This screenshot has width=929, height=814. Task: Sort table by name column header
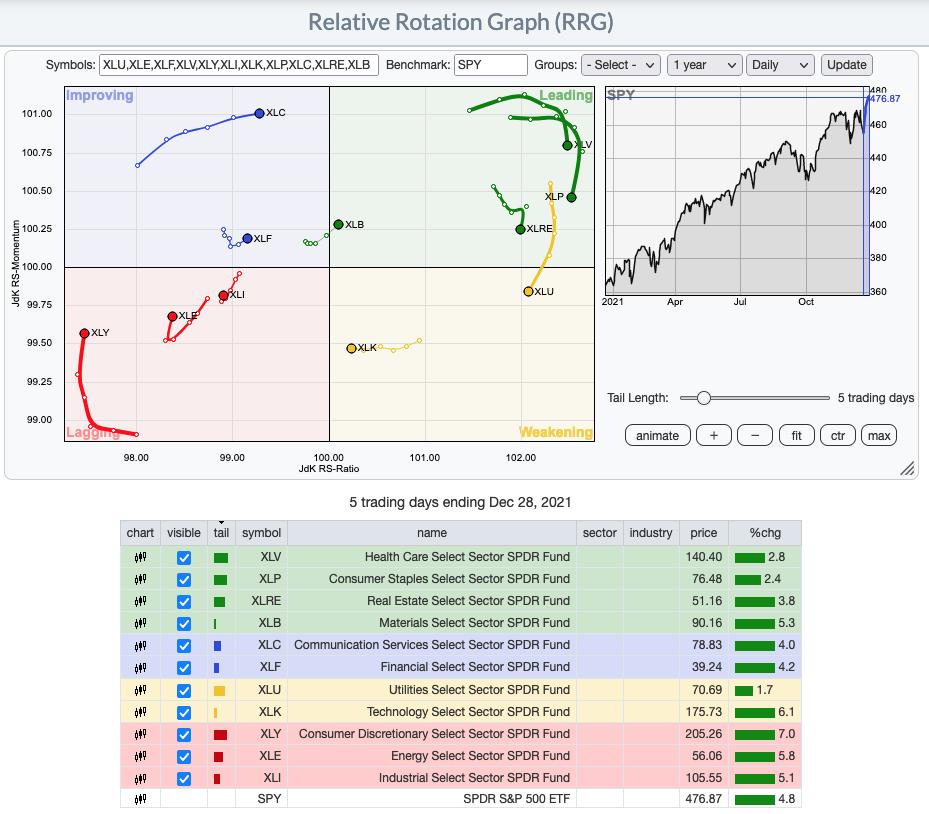pyautogui.click(x=432, y=533)
